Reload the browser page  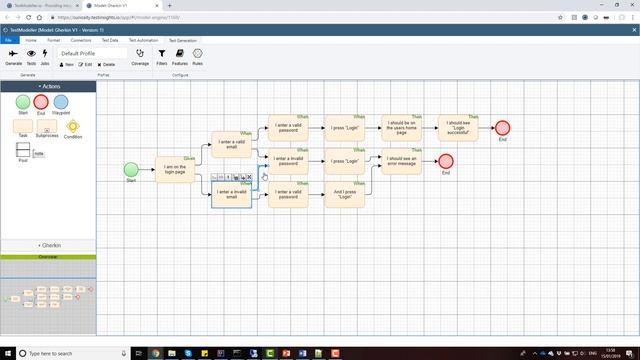29,18
